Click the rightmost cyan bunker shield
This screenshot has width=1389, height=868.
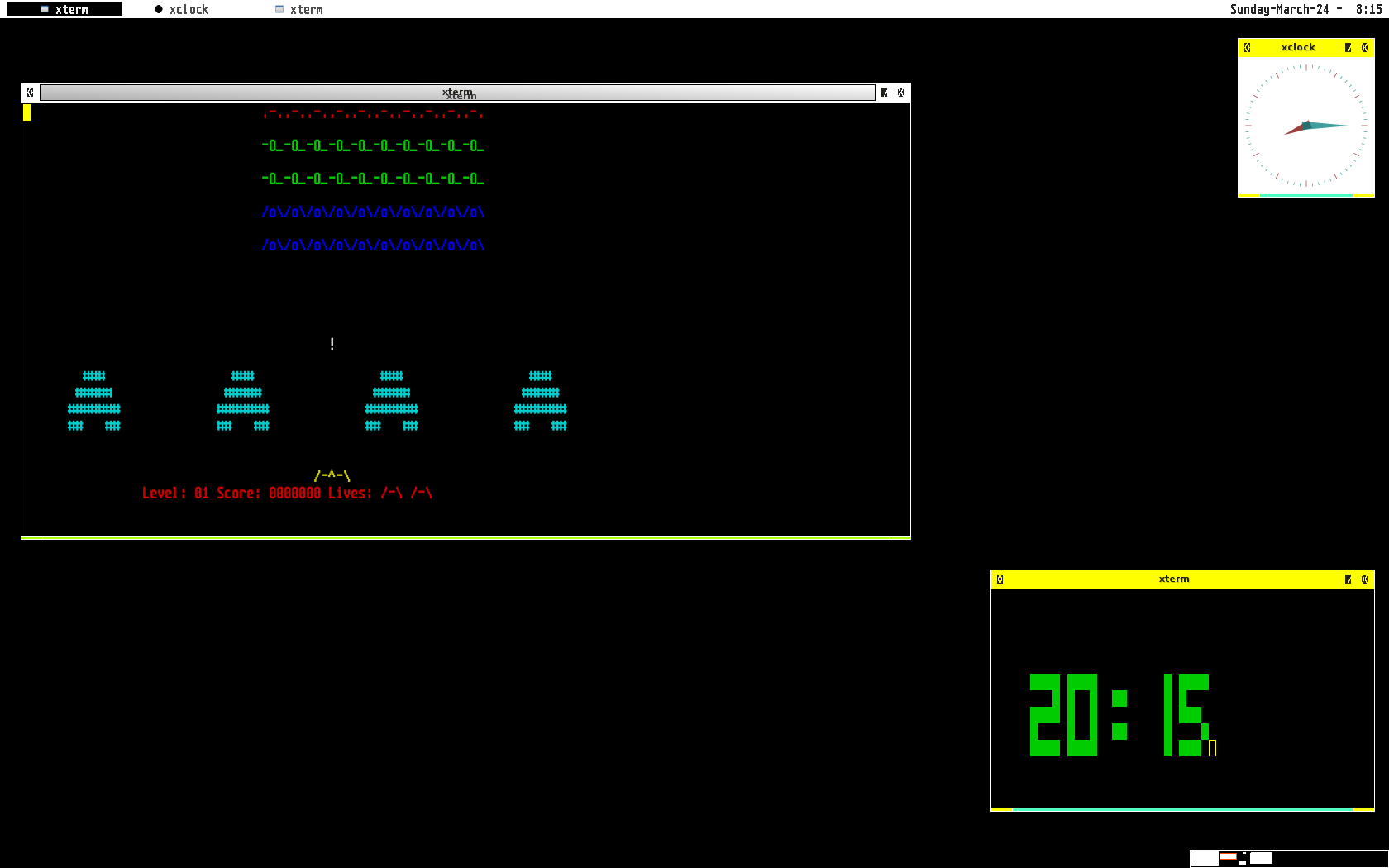[541, 401]
